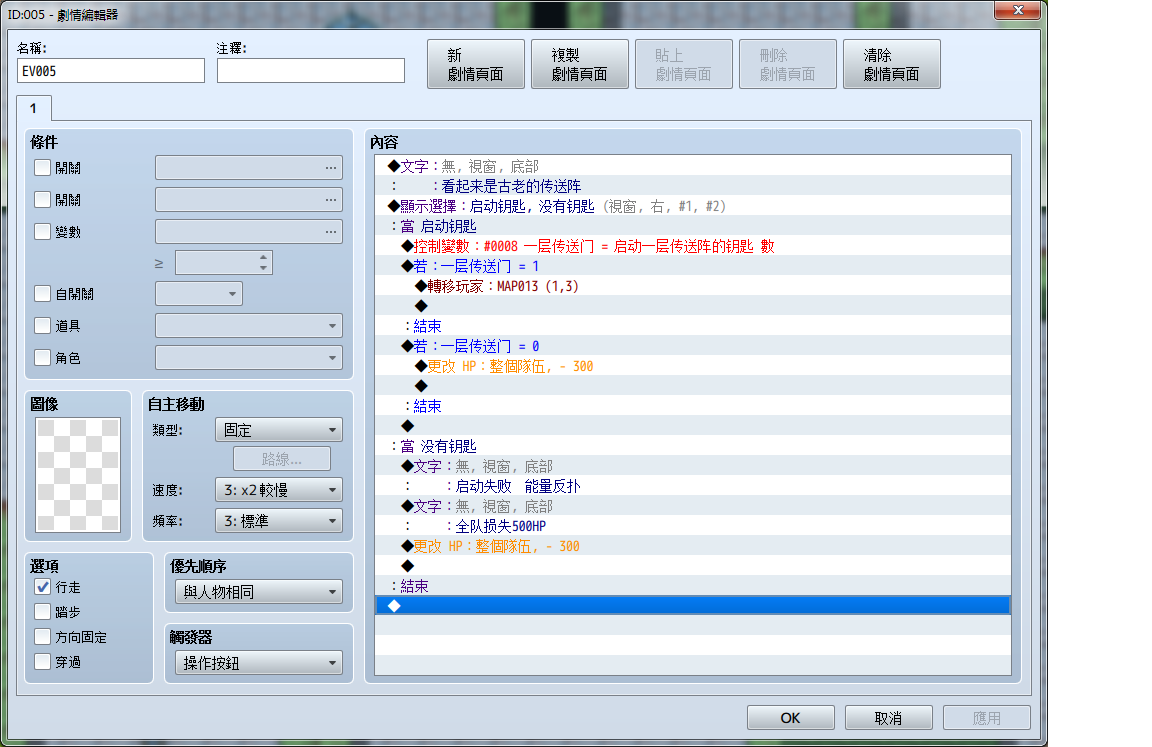Enable the 自開關 condition checkbox
Viewport: 1152px width, 747px height.
pyautogui.click(x=43, y=294)
